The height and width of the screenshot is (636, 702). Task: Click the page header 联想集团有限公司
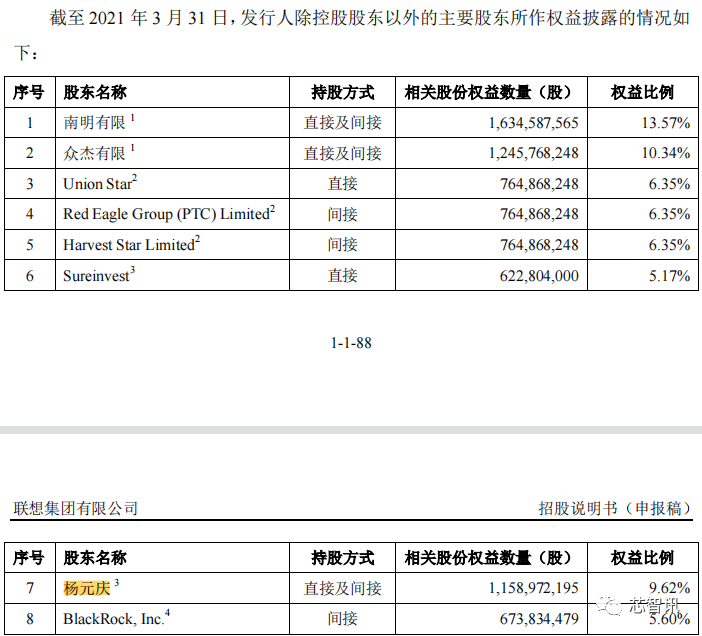point(76,508)
